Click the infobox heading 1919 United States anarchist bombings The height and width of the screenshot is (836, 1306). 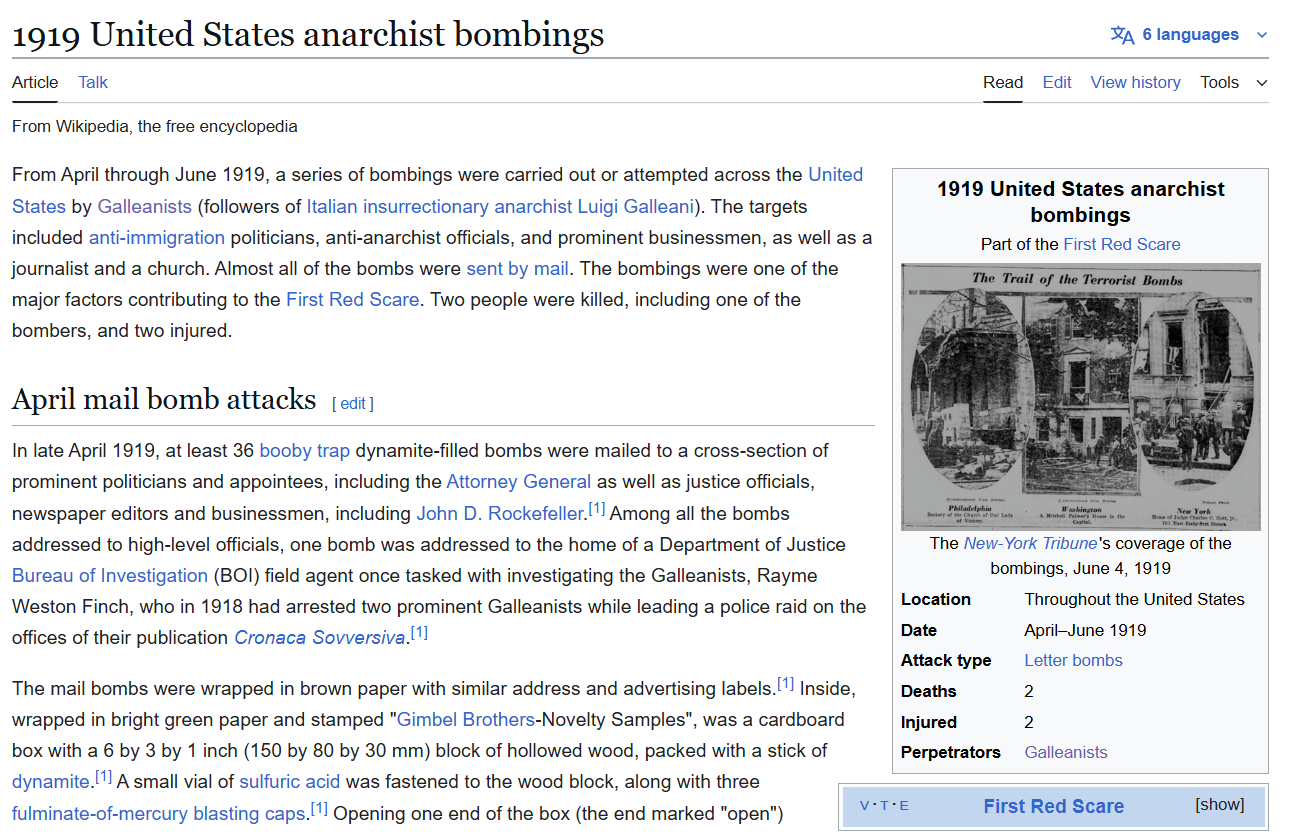1081,202
